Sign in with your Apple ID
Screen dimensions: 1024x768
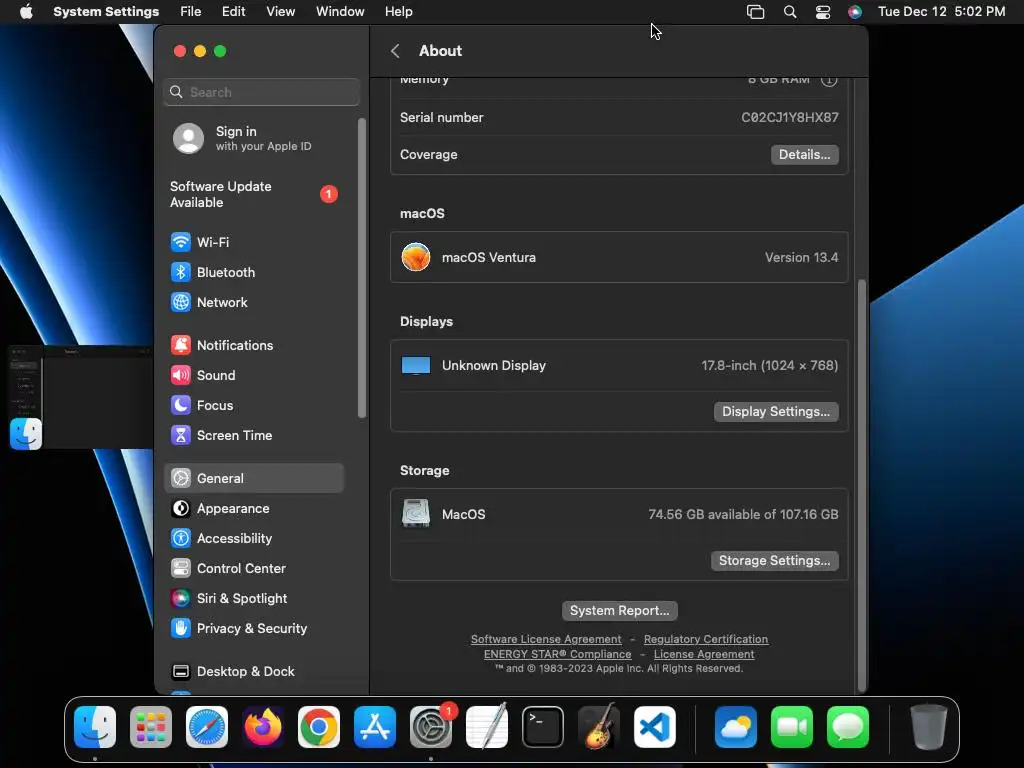(x=253, y=138)
